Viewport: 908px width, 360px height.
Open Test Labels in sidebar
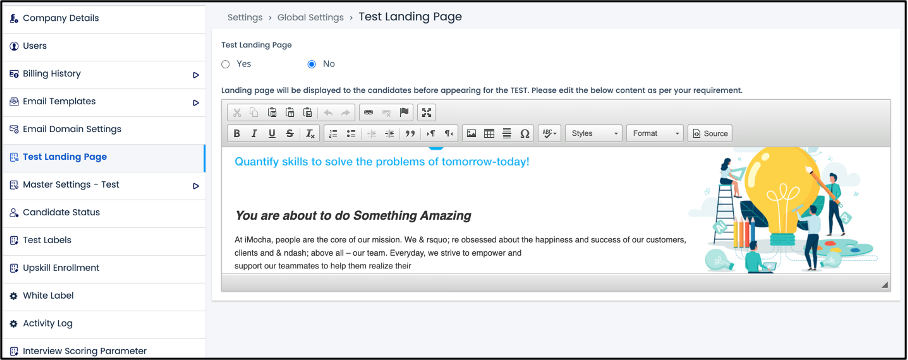click(x=103, y=240)
